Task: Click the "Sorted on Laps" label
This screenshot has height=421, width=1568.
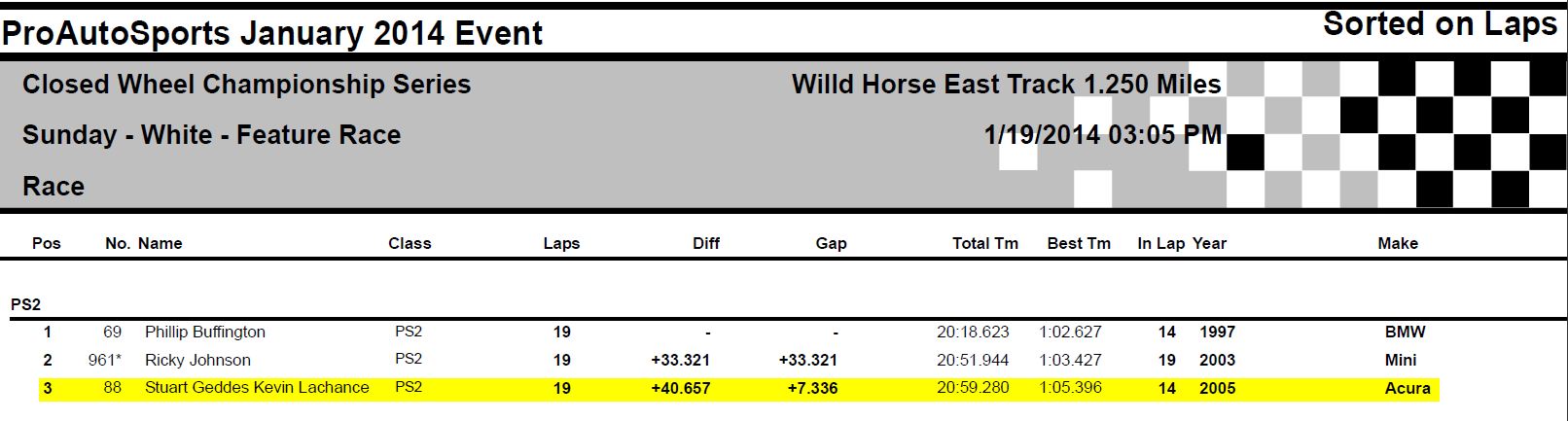Action: coord(1440,24)
